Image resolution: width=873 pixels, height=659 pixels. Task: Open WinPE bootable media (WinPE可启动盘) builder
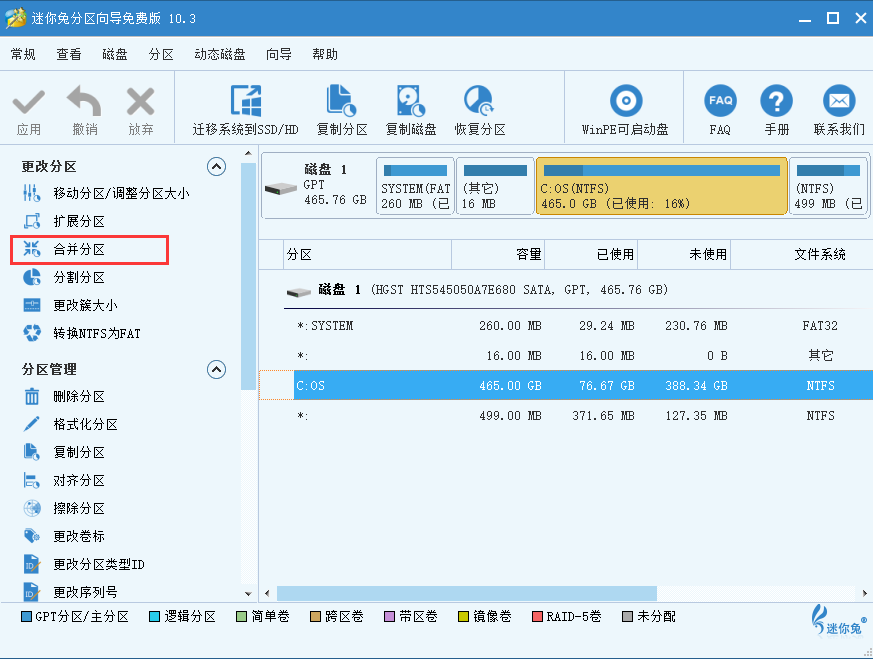[x=625, y=111]
